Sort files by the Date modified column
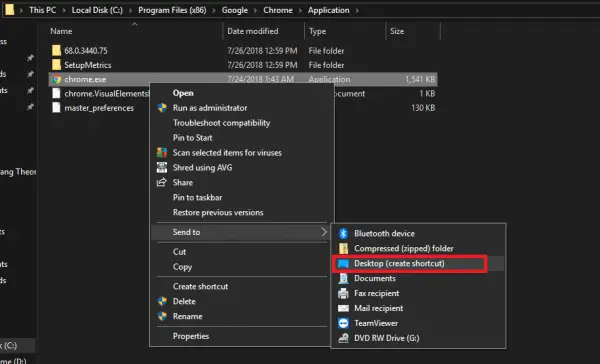 click(253, 31)
